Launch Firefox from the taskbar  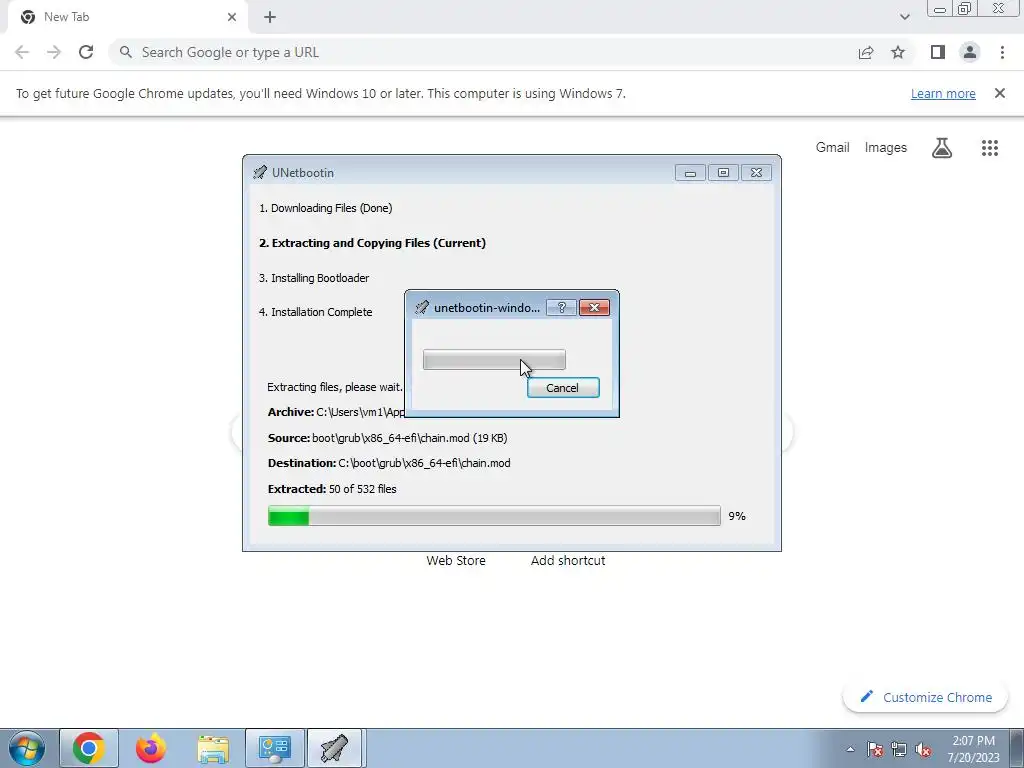point(151,748)
